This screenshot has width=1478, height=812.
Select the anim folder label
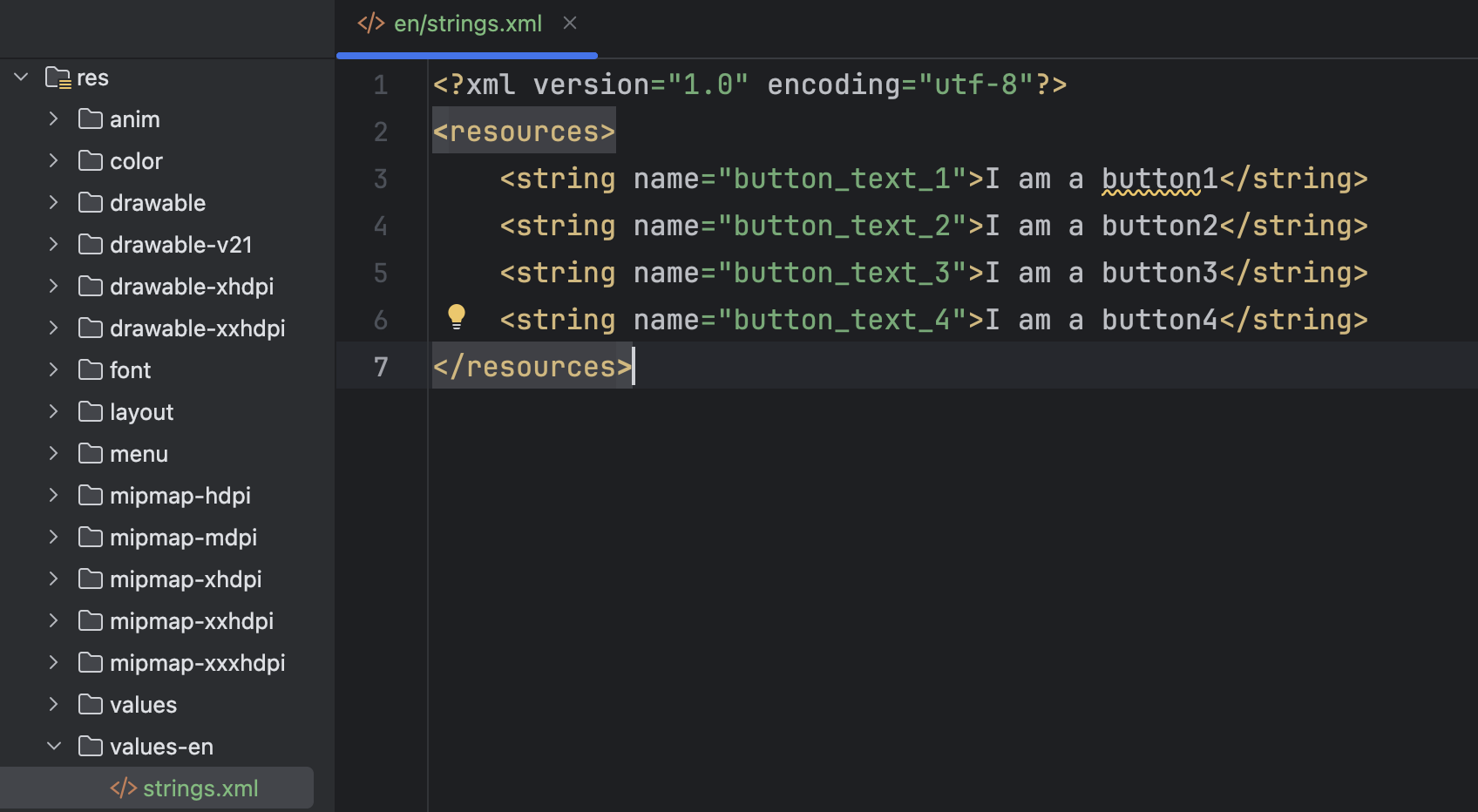tap(135, 119)
